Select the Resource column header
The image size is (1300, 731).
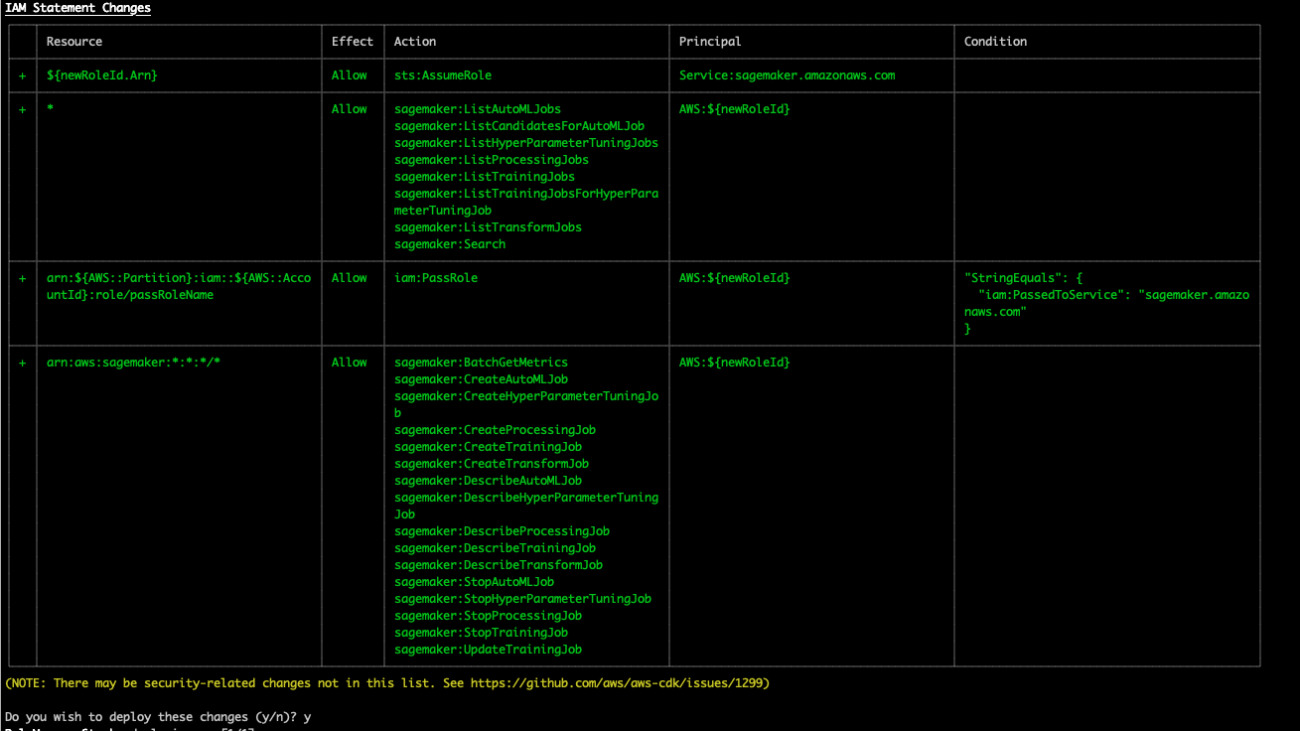74,42
